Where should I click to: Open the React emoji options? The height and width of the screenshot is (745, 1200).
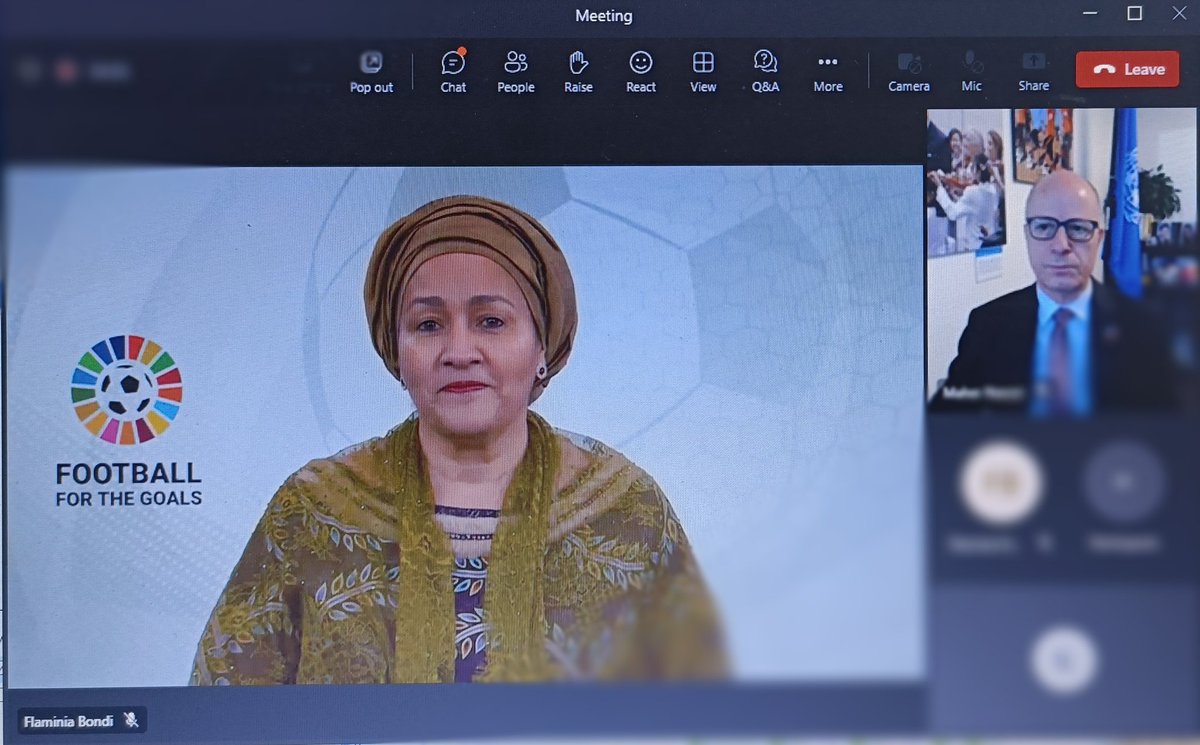click(x=641, y=72)
